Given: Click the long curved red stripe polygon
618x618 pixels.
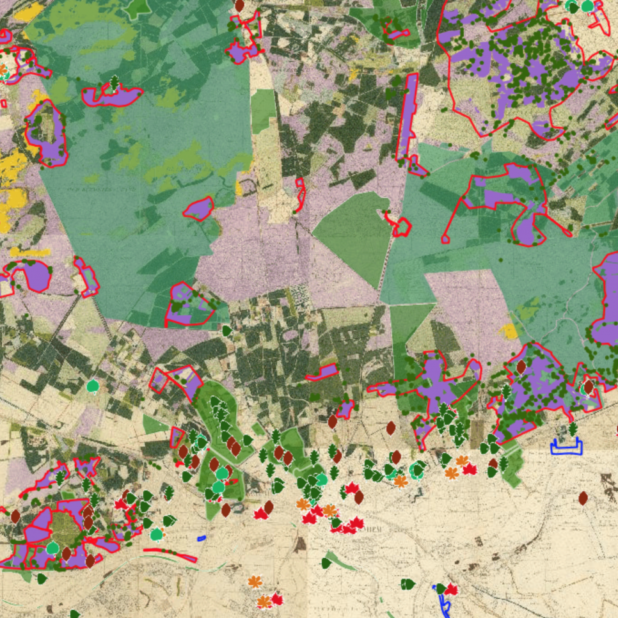Looking at the screenshot, I should click(170, 554).
